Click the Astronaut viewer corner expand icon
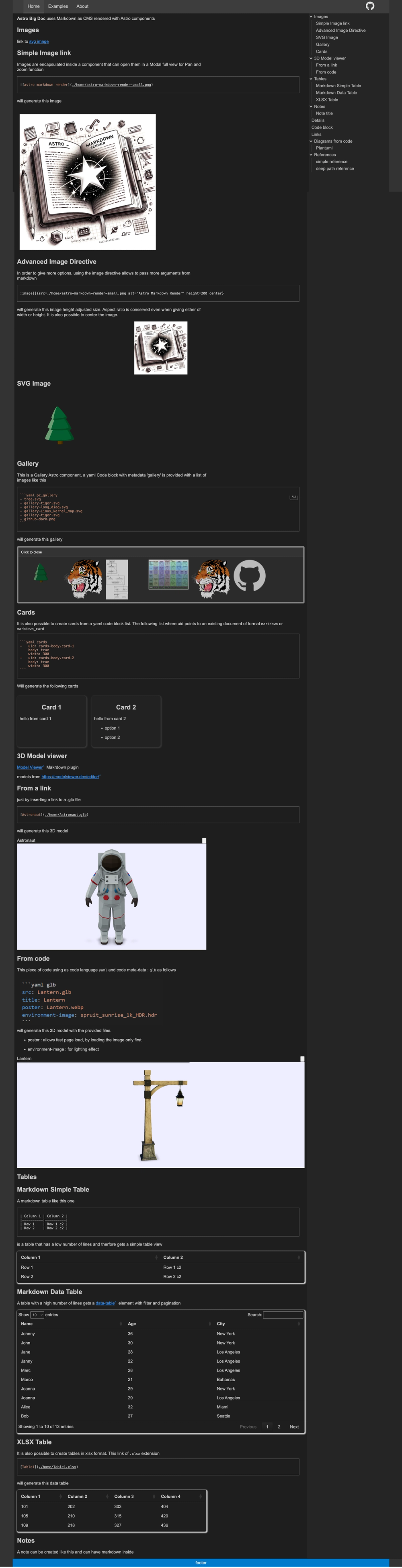Viewport: 402px width, 1568px height. point(204,840)
